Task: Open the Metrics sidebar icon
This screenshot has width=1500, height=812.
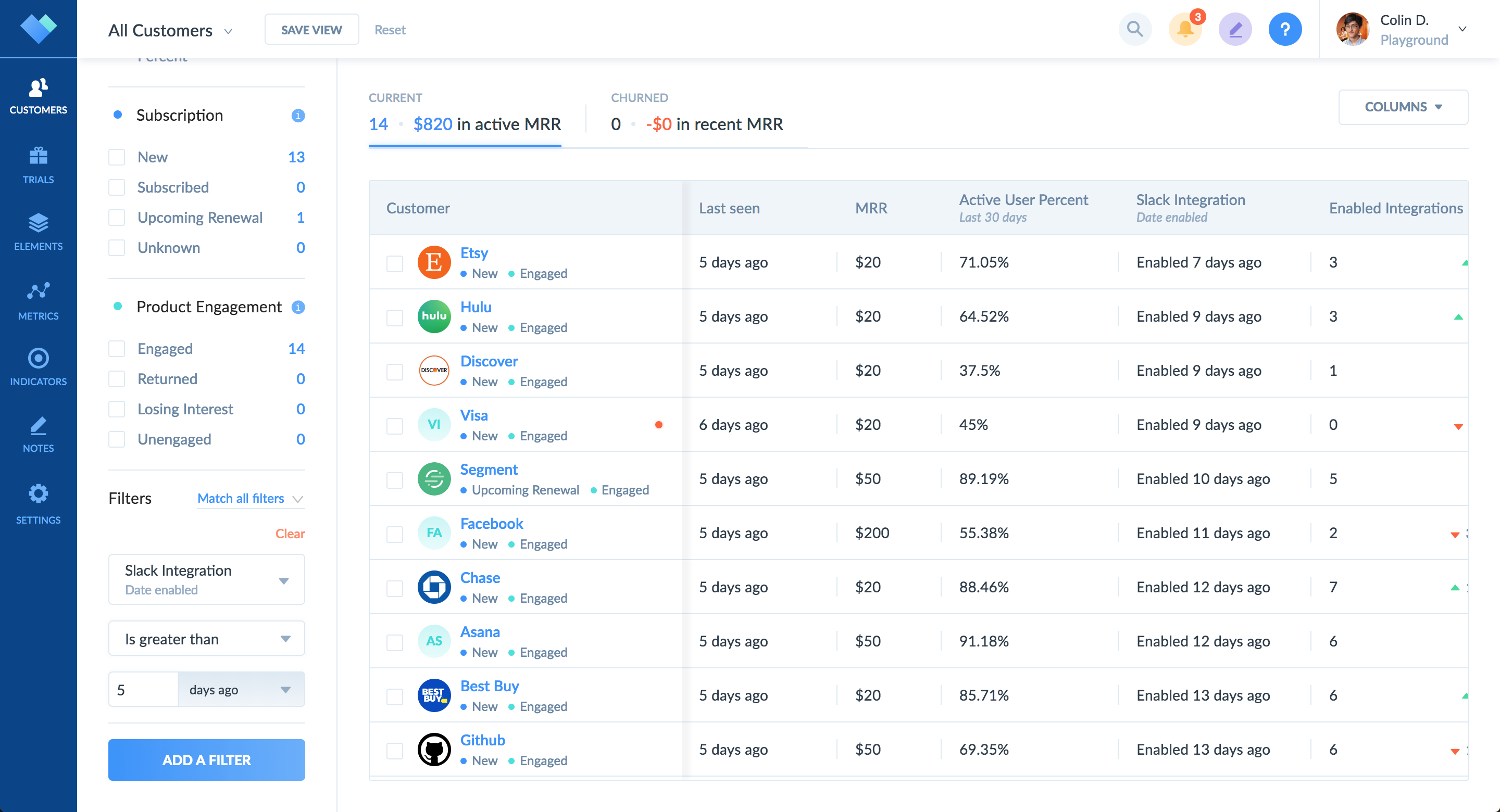Action: (x=38, y=301)
